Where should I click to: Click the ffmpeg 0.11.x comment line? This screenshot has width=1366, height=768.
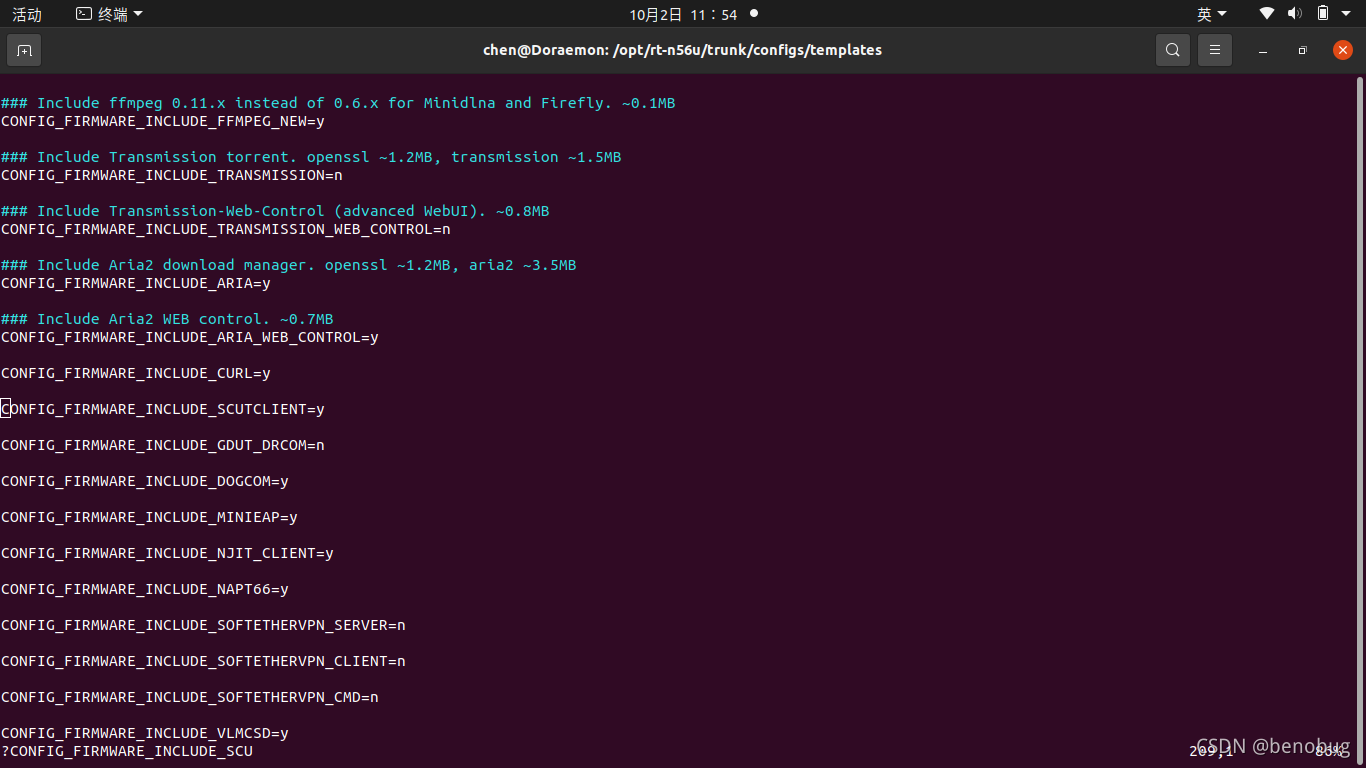coord(338,103)
